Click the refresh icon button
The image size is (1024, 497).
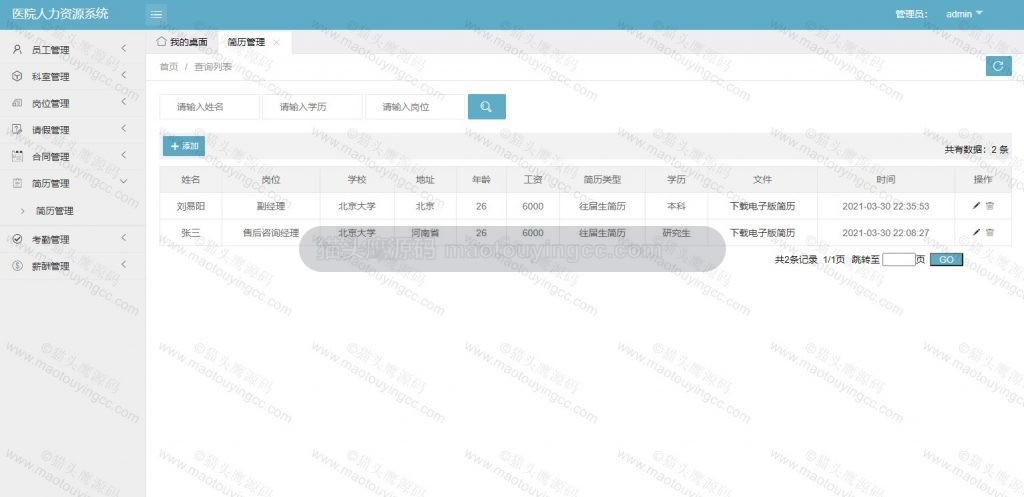coord(999,66)
